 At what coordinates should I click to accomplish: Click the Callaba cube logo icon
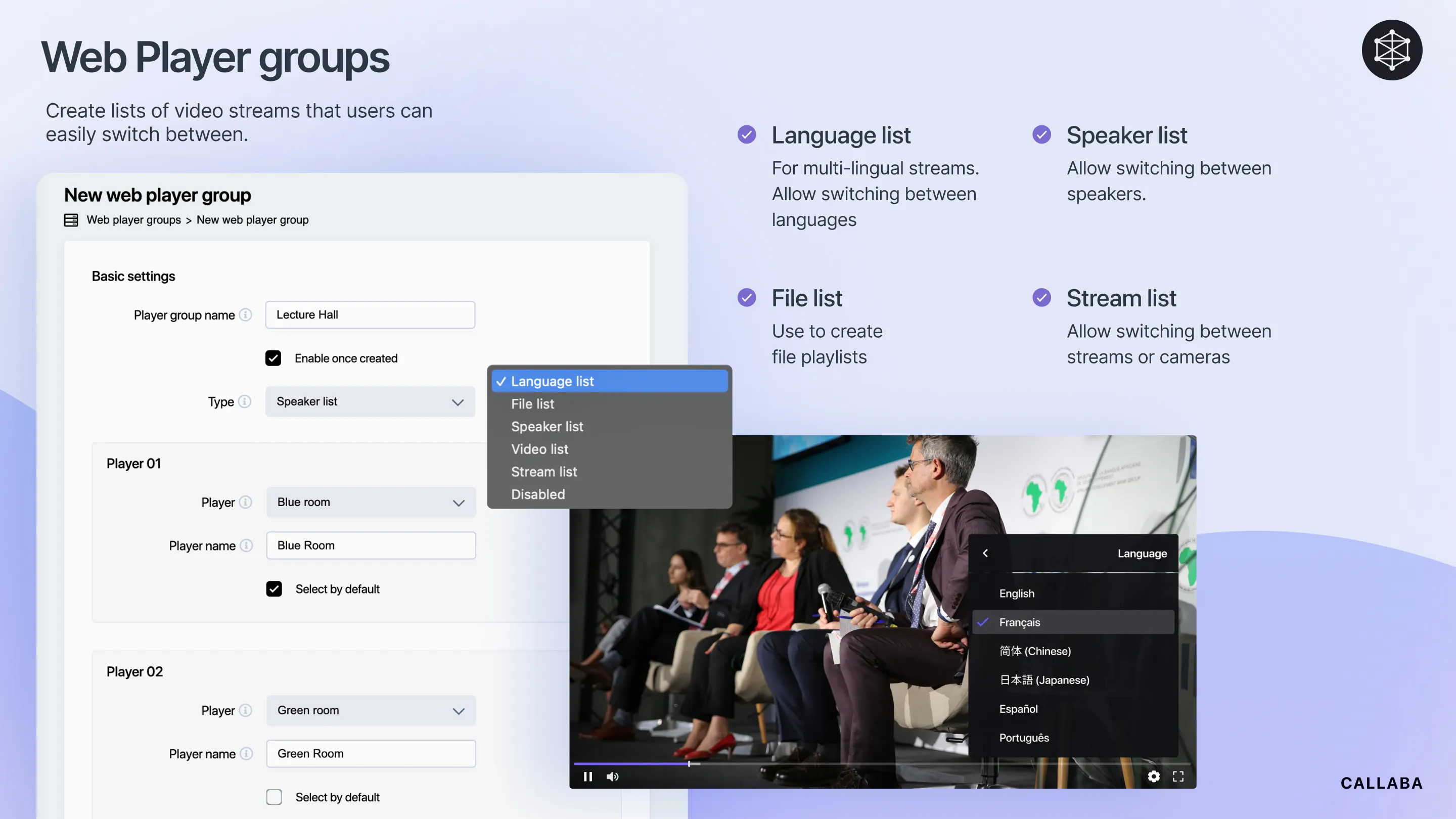(1392, 51)
